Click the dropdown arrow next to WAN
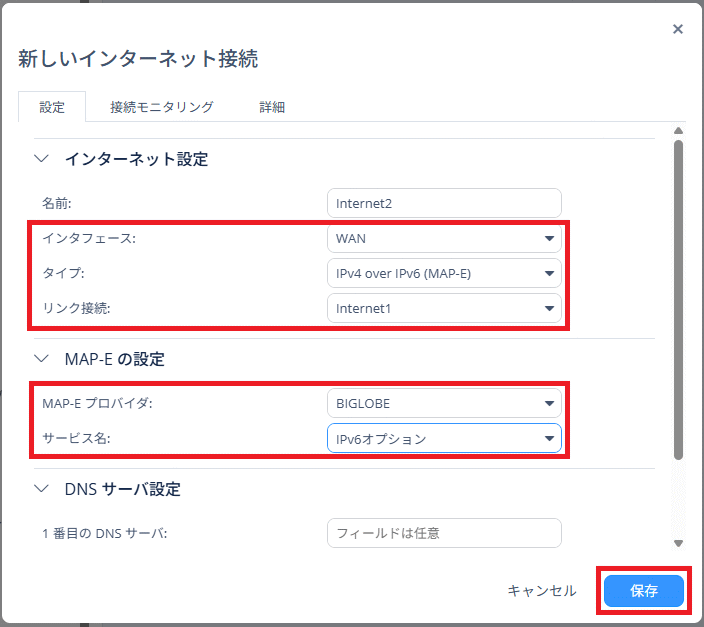This screenshot has height=627, width=704. point(549,238)
